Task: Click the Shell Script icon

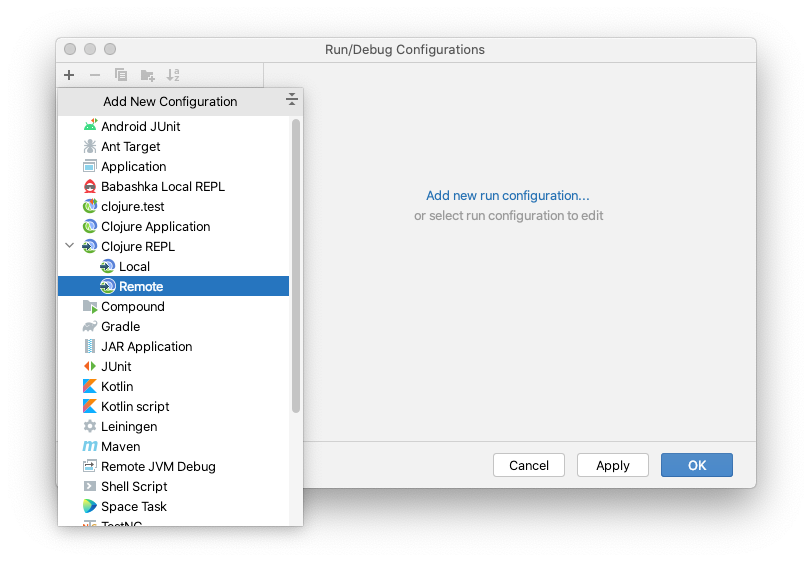Action: click(90, 486)
